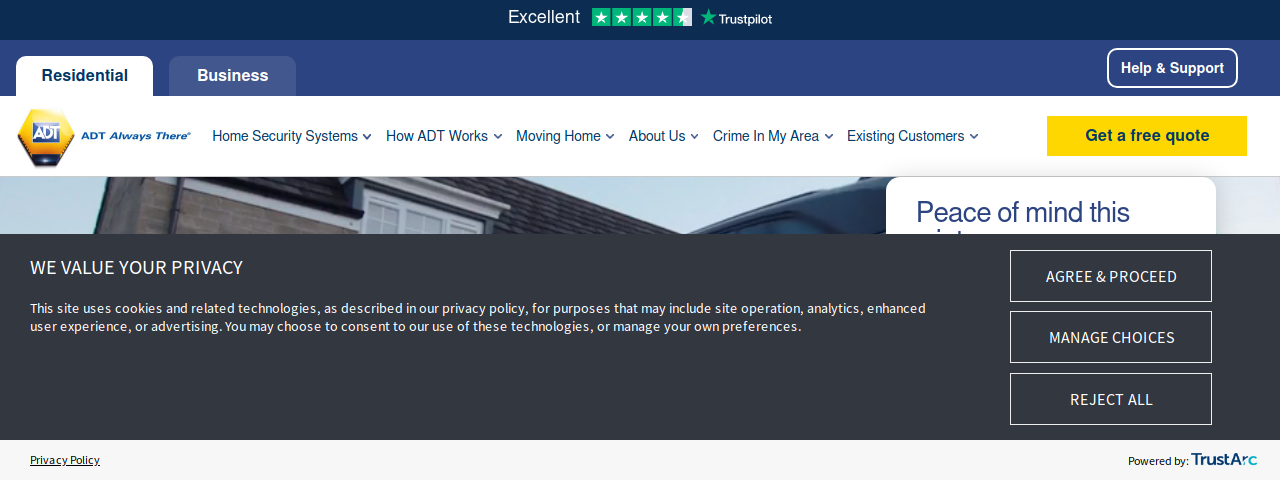
Task: Click the Powered by label
Action: 1158,461
